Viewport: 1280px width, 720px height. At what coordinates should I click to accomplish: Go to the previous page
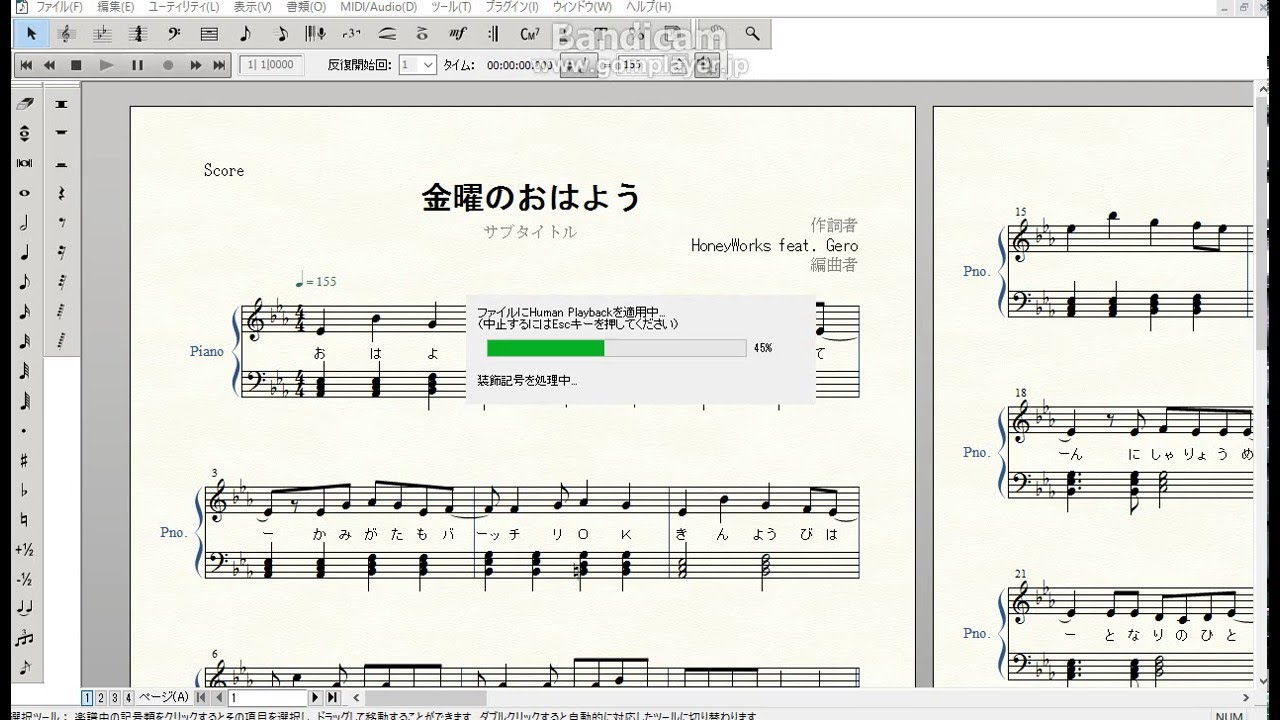coord(218,698)
